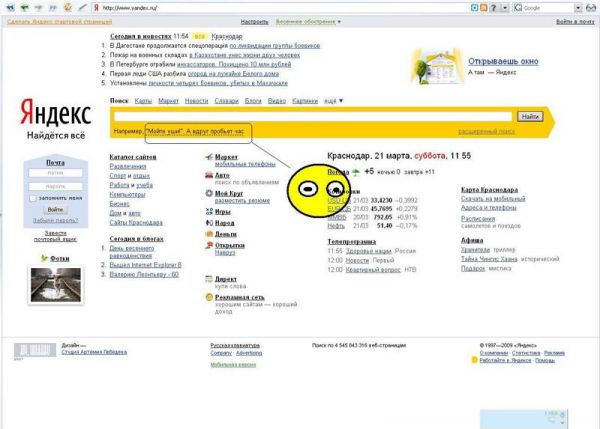Open the Весеннее оформление theme dropdown
This screenshot has width=600, height=429.
click(x=308, y=22)
